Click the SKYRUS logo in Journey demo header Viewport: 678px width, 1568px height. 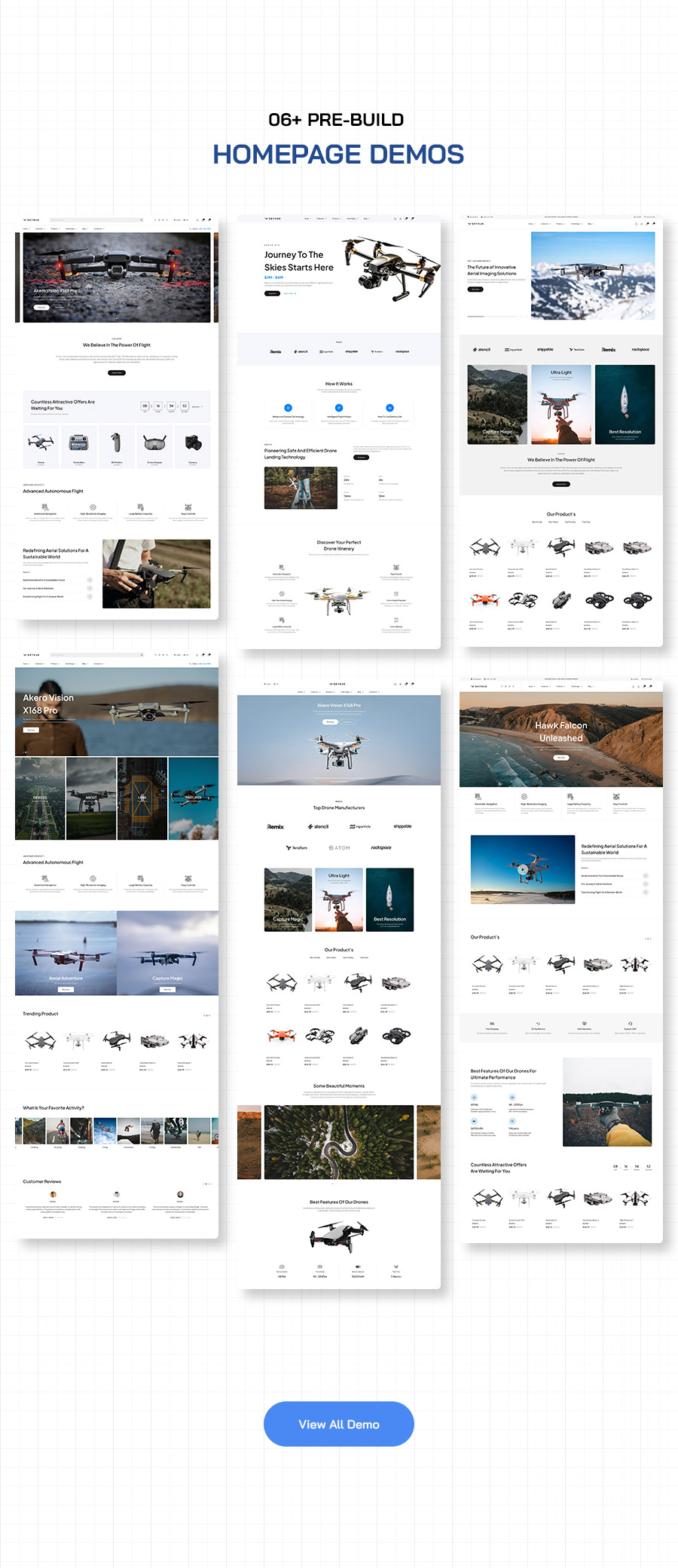[273, 219]
